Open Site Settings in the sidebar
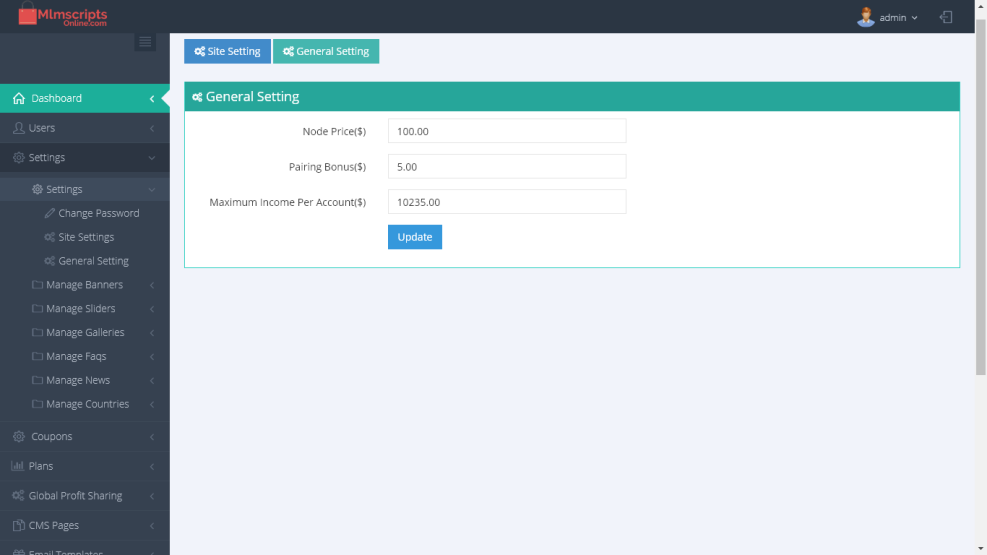This screenshot has width=987, height=555. (86, 237)
